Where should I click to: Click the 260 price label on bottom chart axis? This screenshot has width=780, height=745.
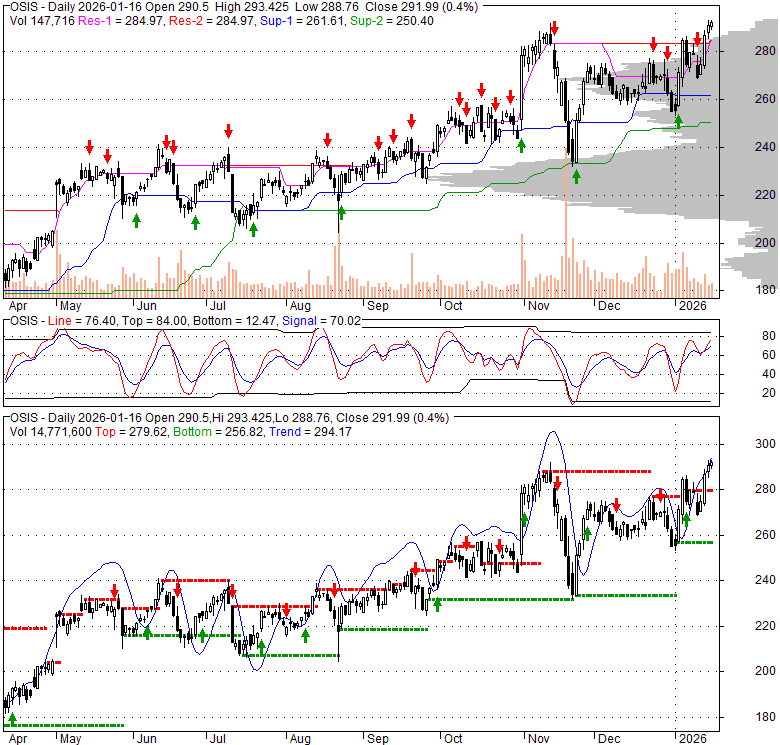(x=765, y=535)
